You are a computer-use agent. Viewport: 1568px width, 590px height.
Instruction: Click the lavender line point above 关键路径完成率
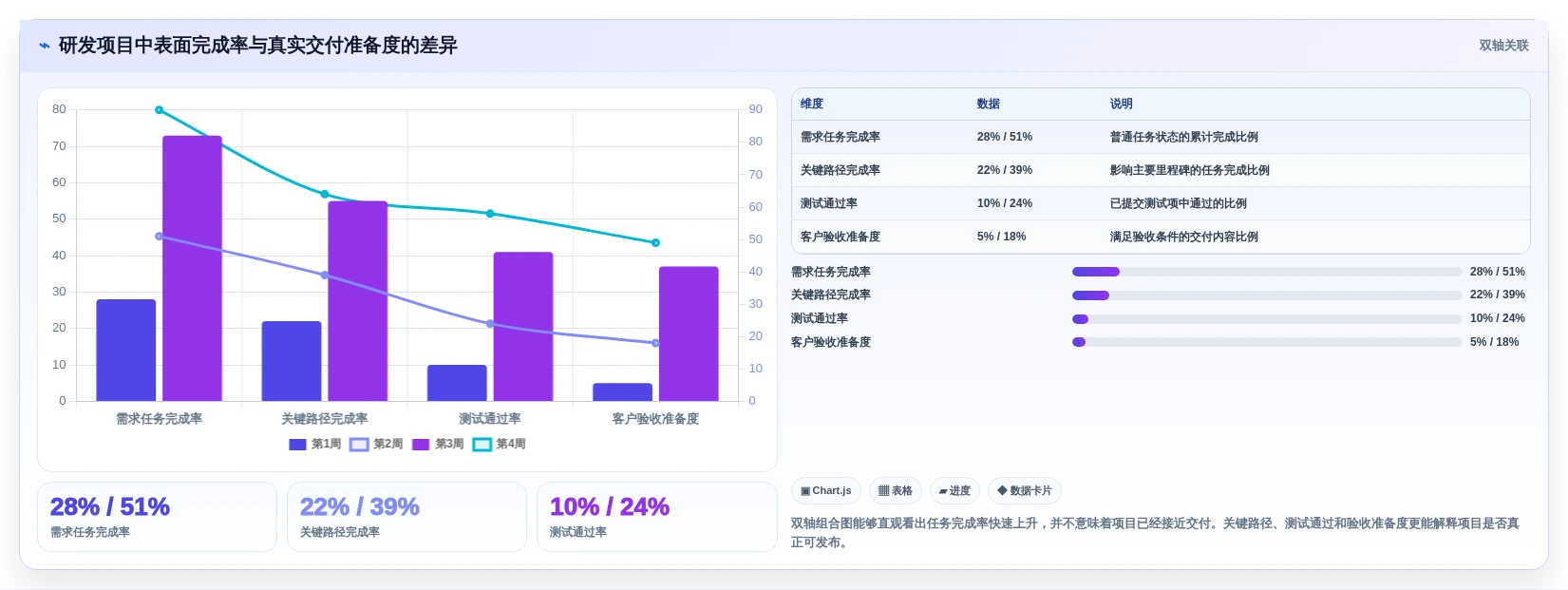pyautogui.click(x=325, y=276)
